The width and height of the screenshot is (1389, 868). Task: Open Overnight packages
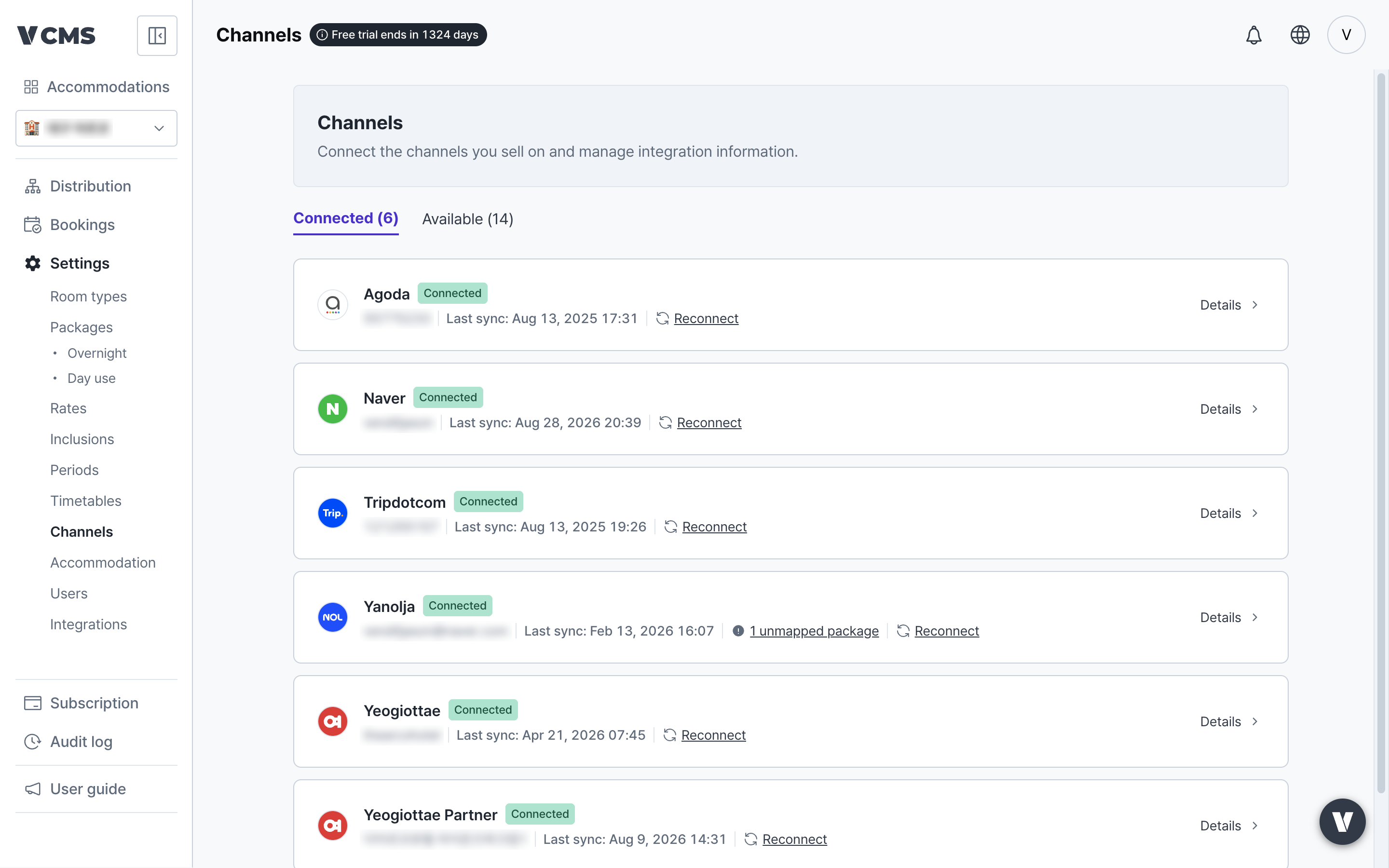97,353
